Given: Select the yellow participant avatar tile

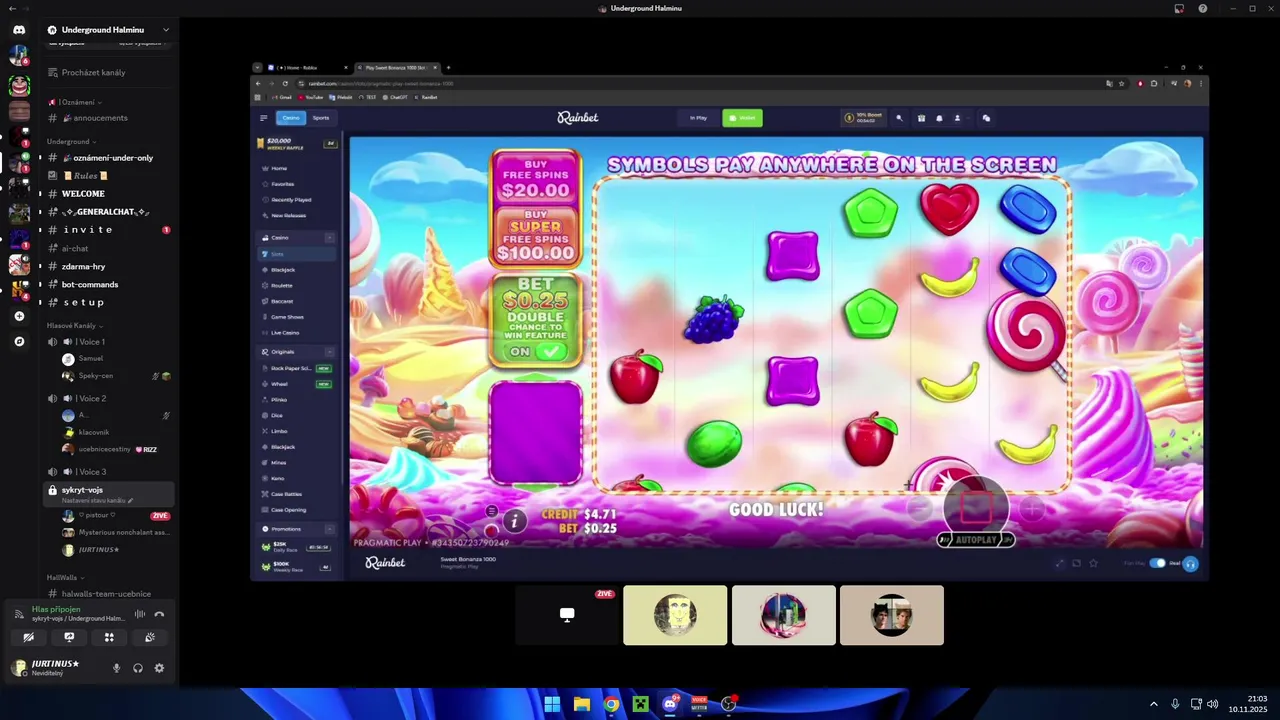Looking at the screenshot, I should tap(675, 615).
